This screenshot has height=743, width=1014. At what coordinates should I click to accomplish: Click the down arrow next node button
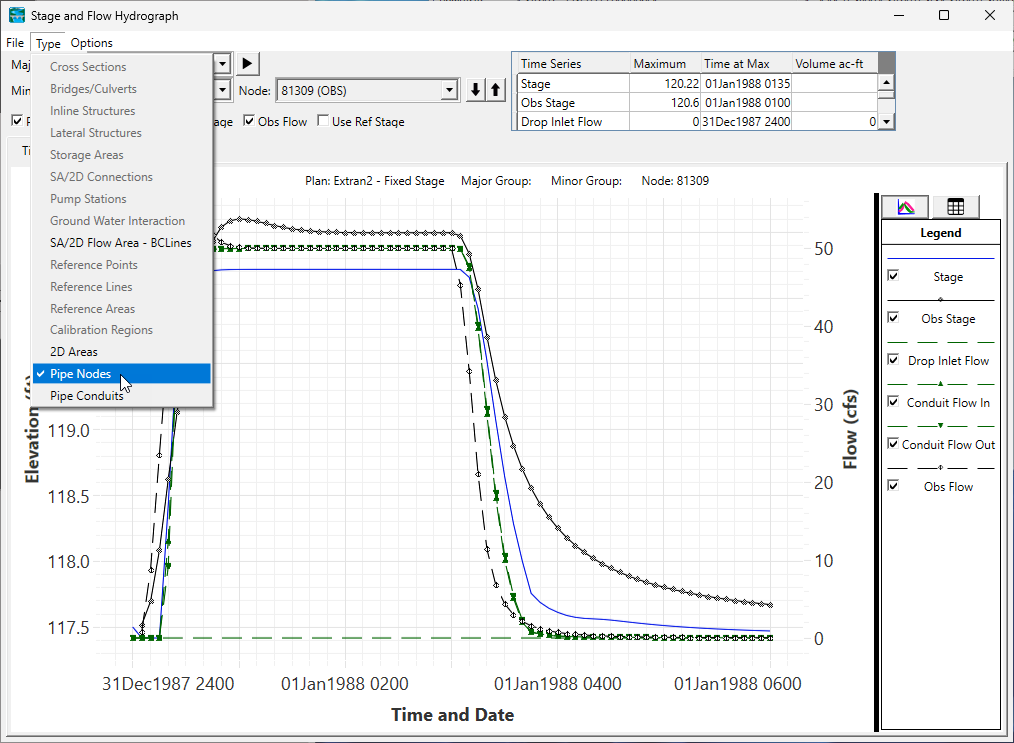click(x=477, y=90)
